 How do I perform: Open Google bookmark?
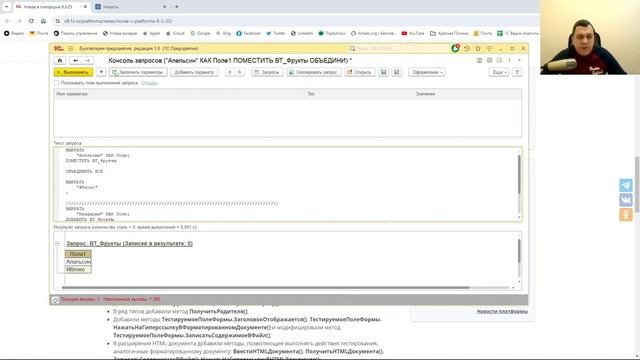200,33
